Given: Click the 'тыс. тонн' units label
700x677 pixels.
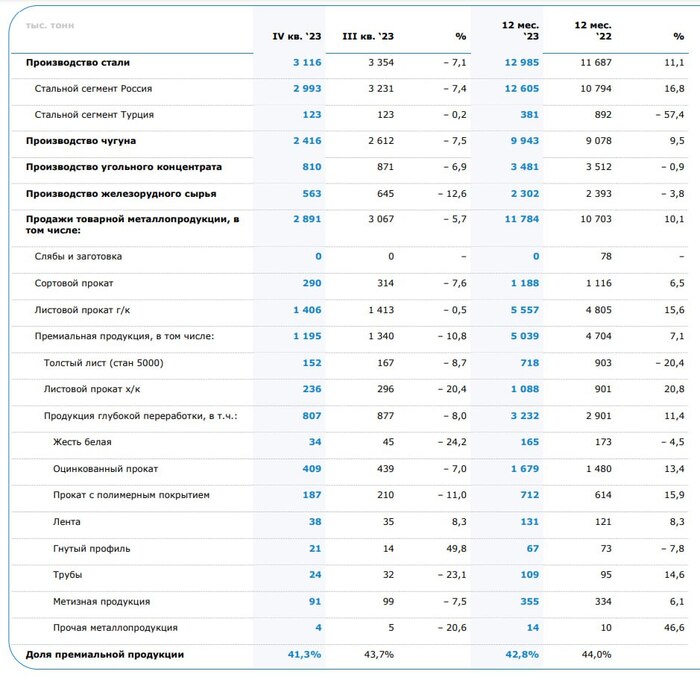Looking at the screenshot, I should pos(50,24).
